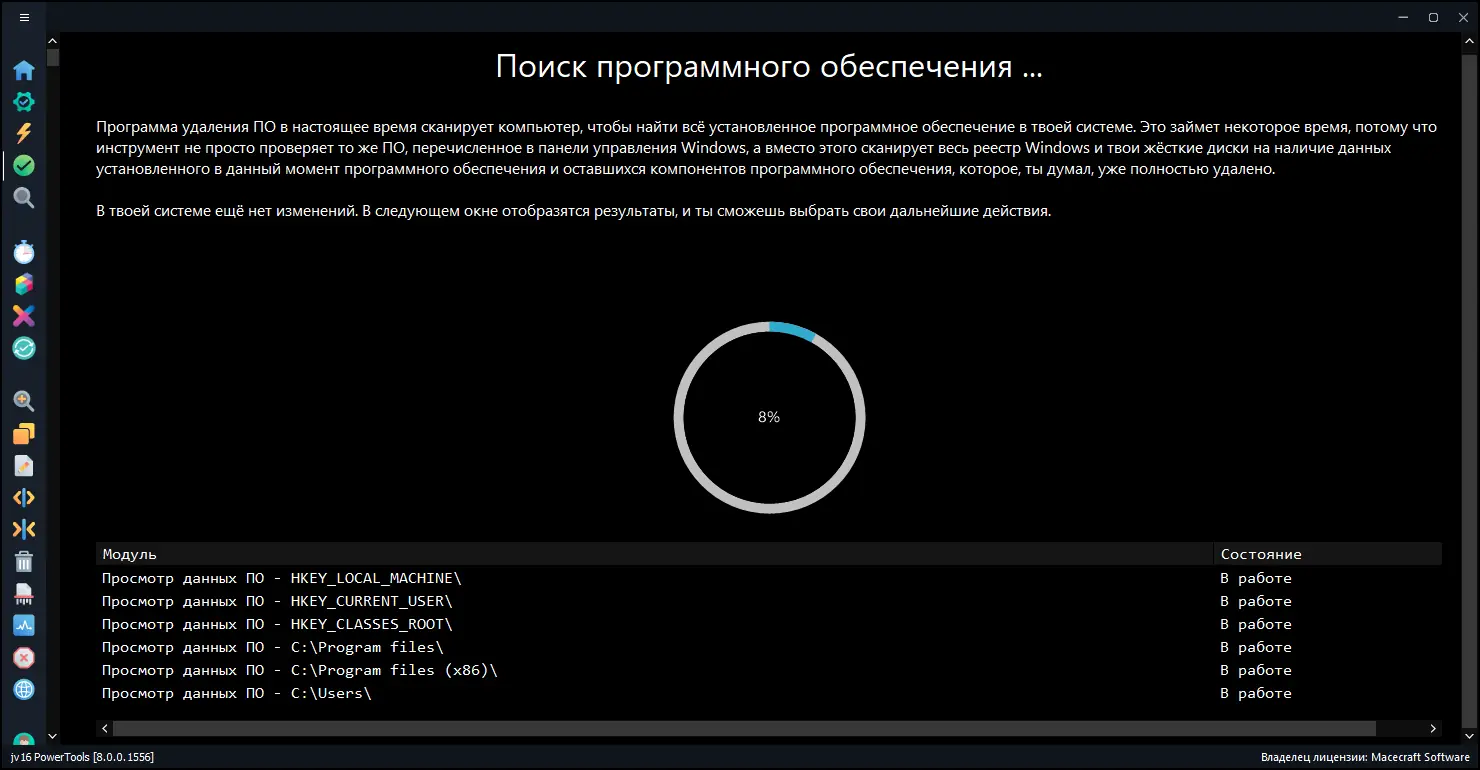Select the colorful cube software manager
The width and height of the screenshot is (1480, 770).
(x=24, y=284)
